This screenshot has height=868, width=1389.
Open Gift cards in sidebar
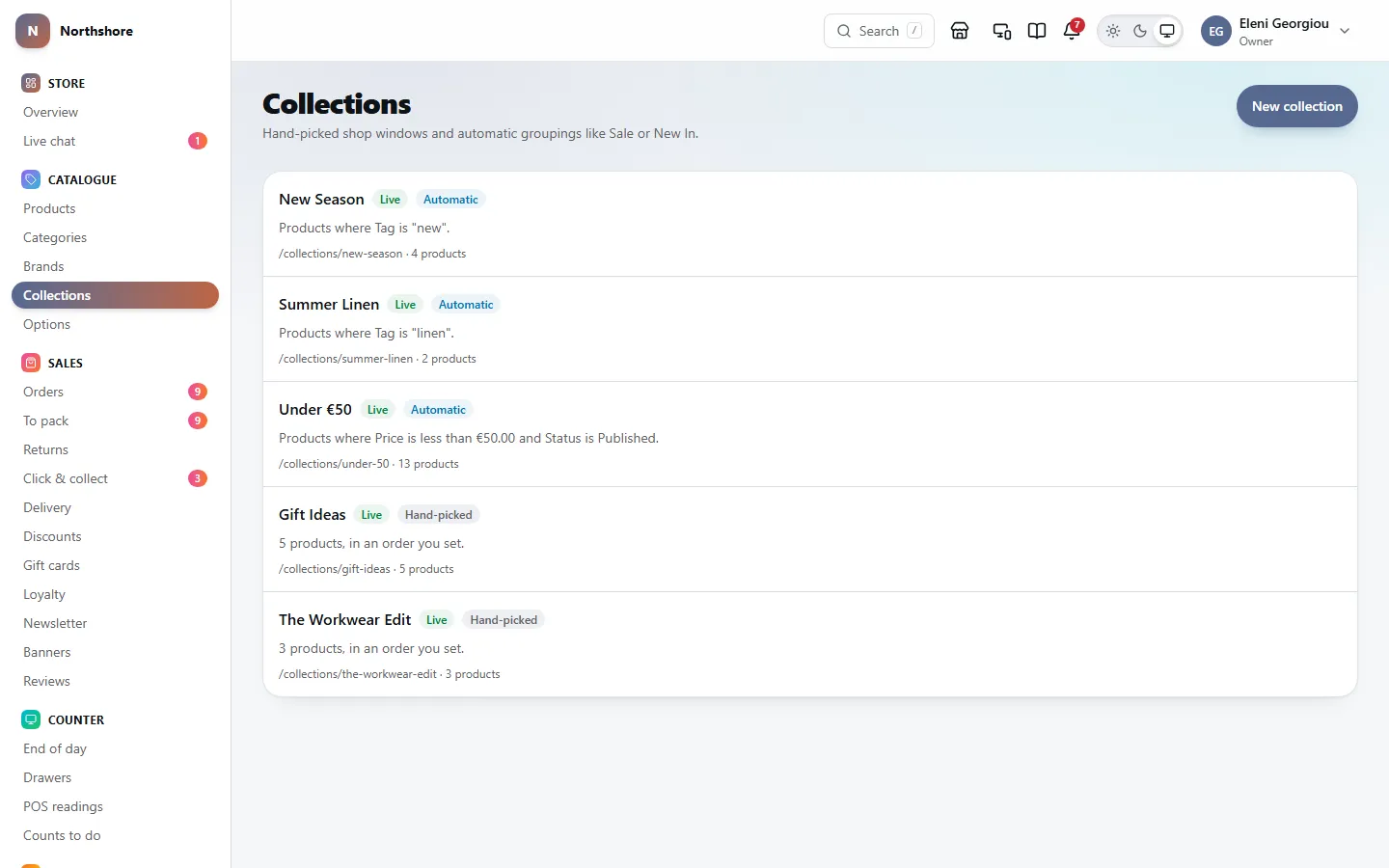tap(115, 565)
